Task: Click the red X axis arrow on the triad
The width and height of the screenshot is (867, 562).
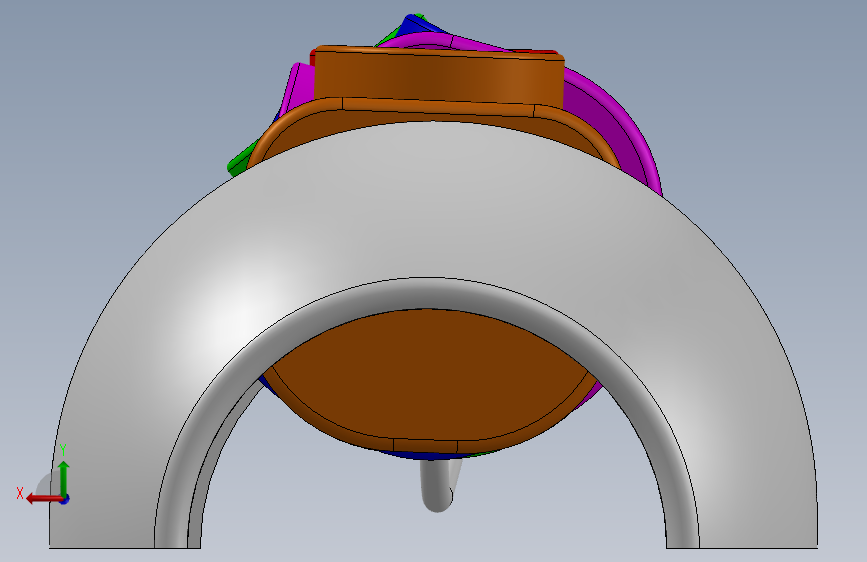Action: click(43, 499)
